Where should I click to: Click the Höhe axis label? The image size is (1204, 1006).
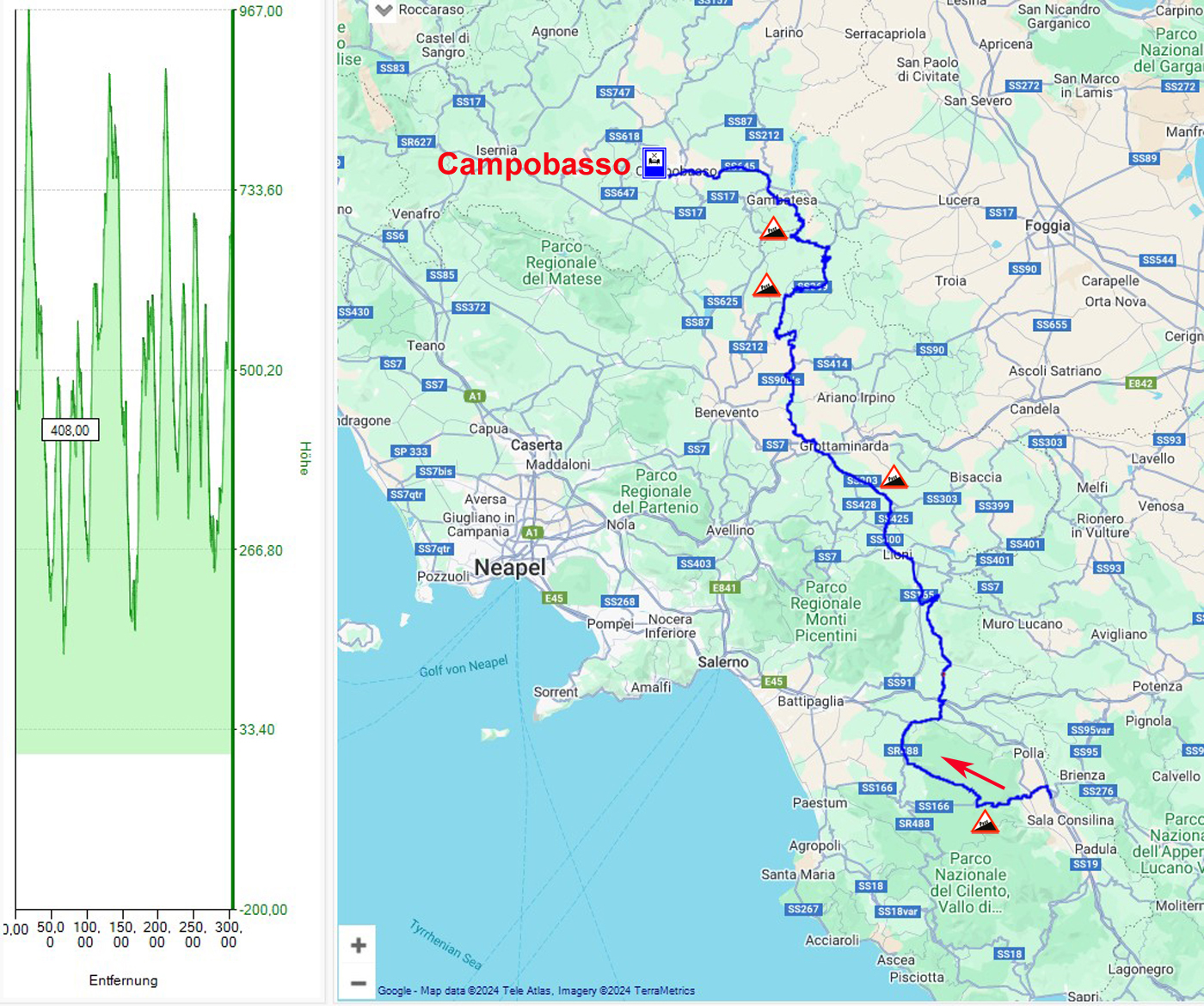click(304, 457)
